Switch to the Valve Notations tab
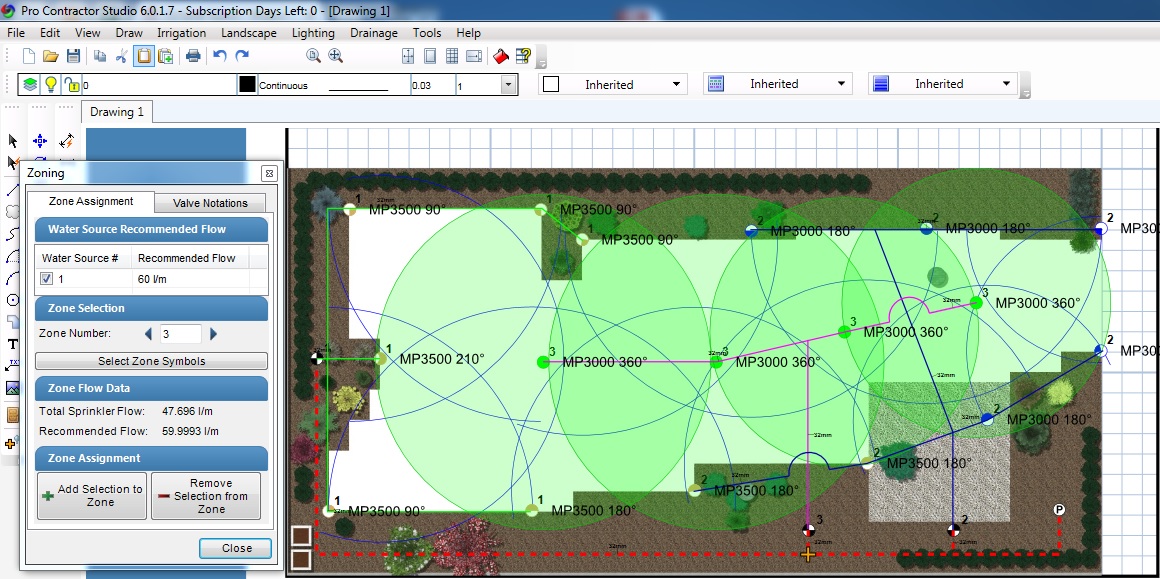Viewport: 1160px width, 579px height. pos(210,203)
